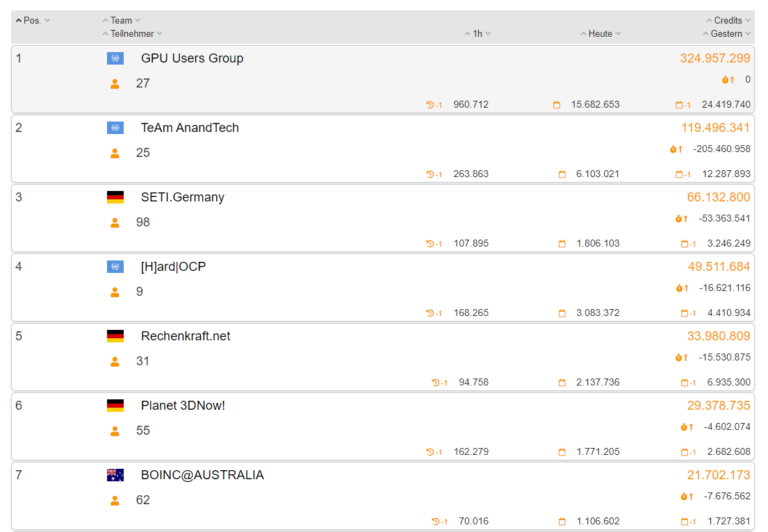Image resolution: width=768 pixels, height=532 pixels.
Task: Click member icon beside 27 participants
Action: pos(115,84)
